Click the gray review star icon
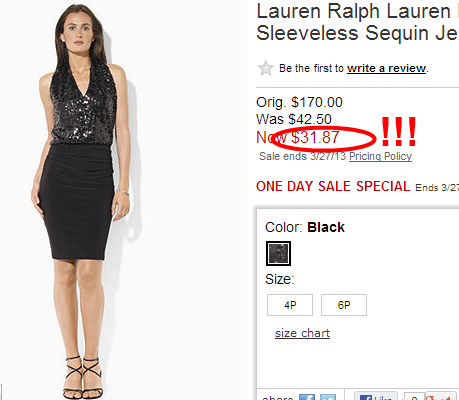Screen dimensions: 459x400 pyautogui.click(x=266, y=68)
